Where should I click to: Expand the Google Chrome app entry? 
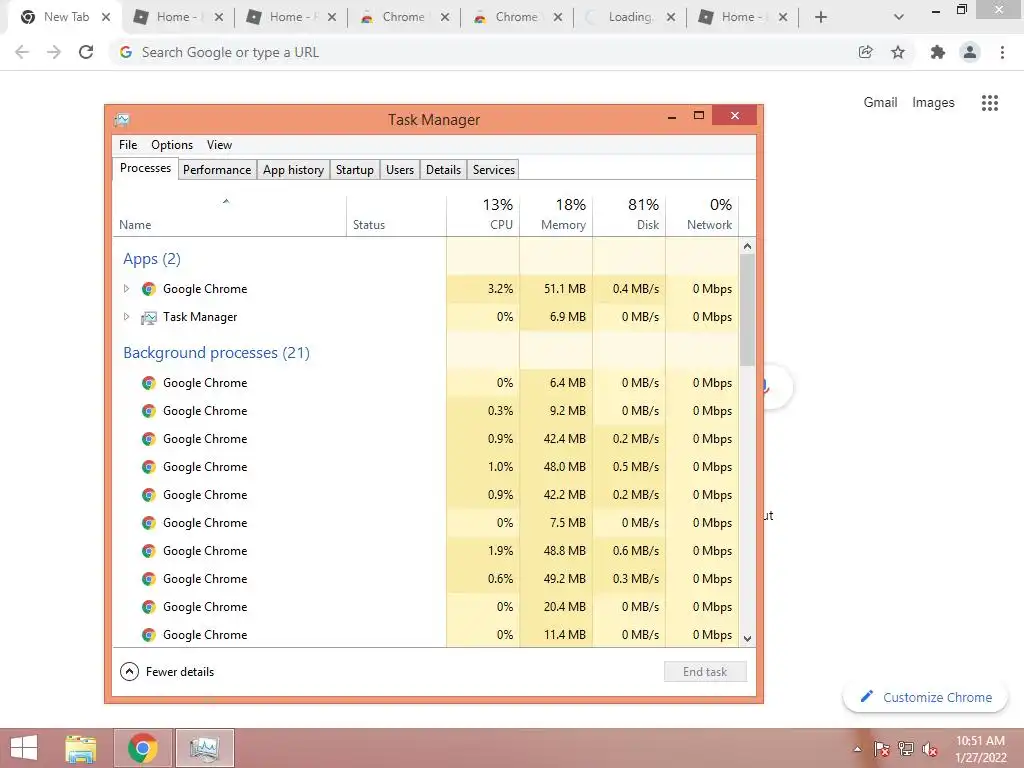(126, 289)
